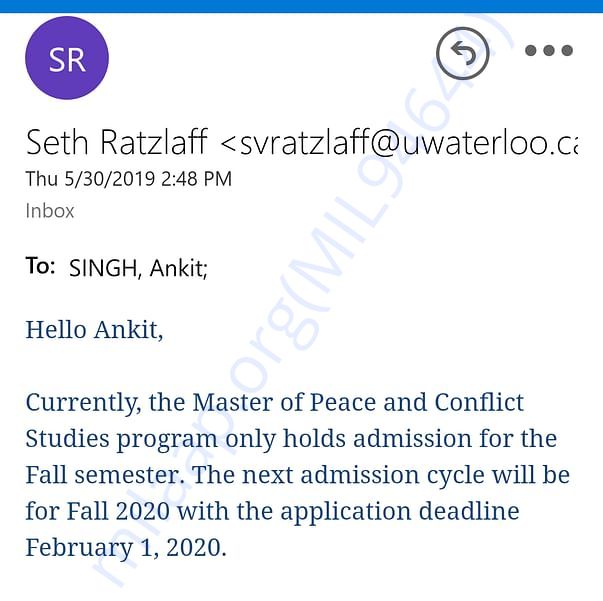
Task: Open the three-dot more options menu
Action: click(x=549, y=50)
